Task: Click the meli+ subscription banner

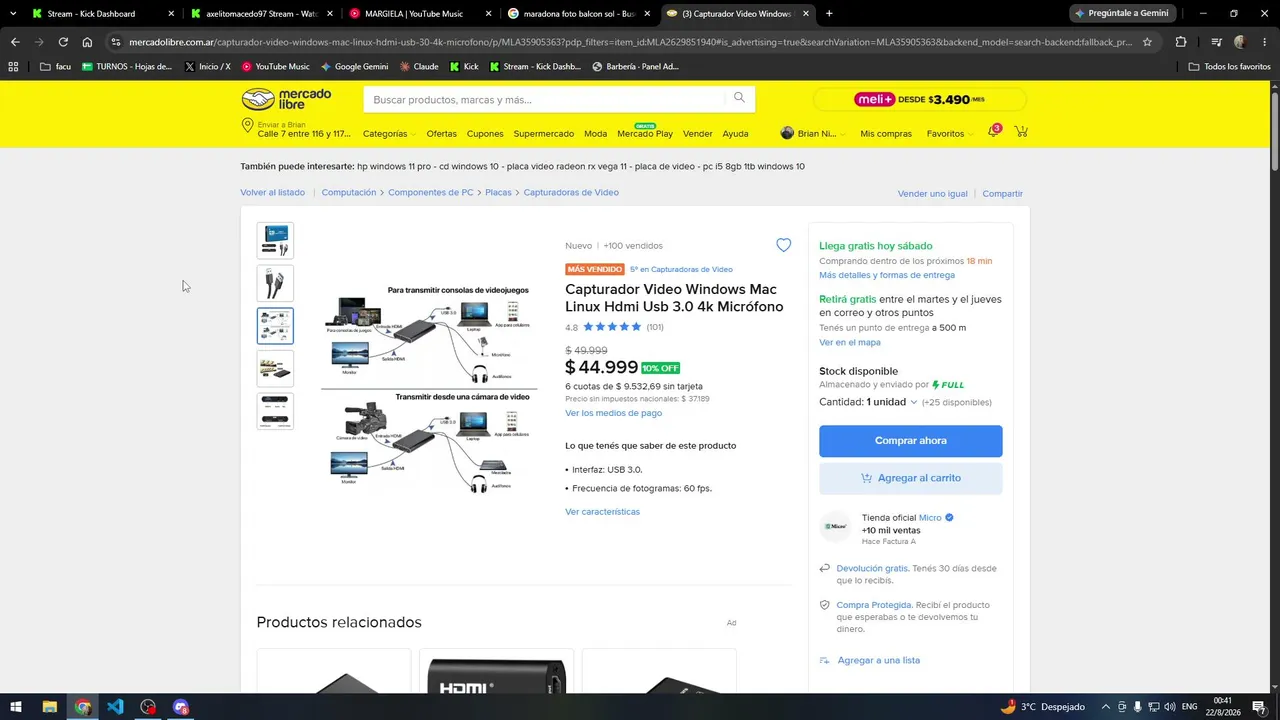Action: [x=919, y=99]
